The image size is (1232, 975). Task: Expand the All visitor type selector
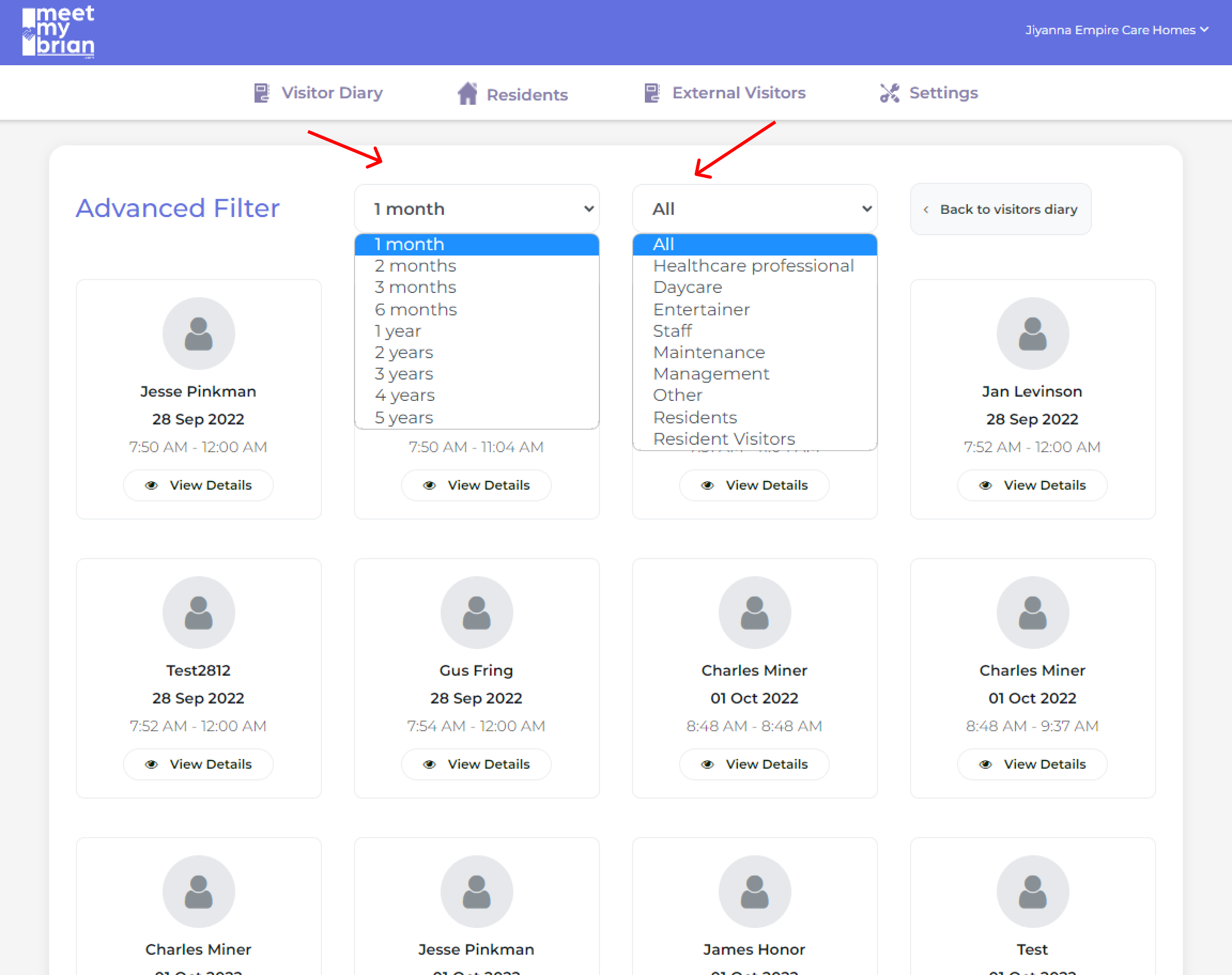coord(754,209)
